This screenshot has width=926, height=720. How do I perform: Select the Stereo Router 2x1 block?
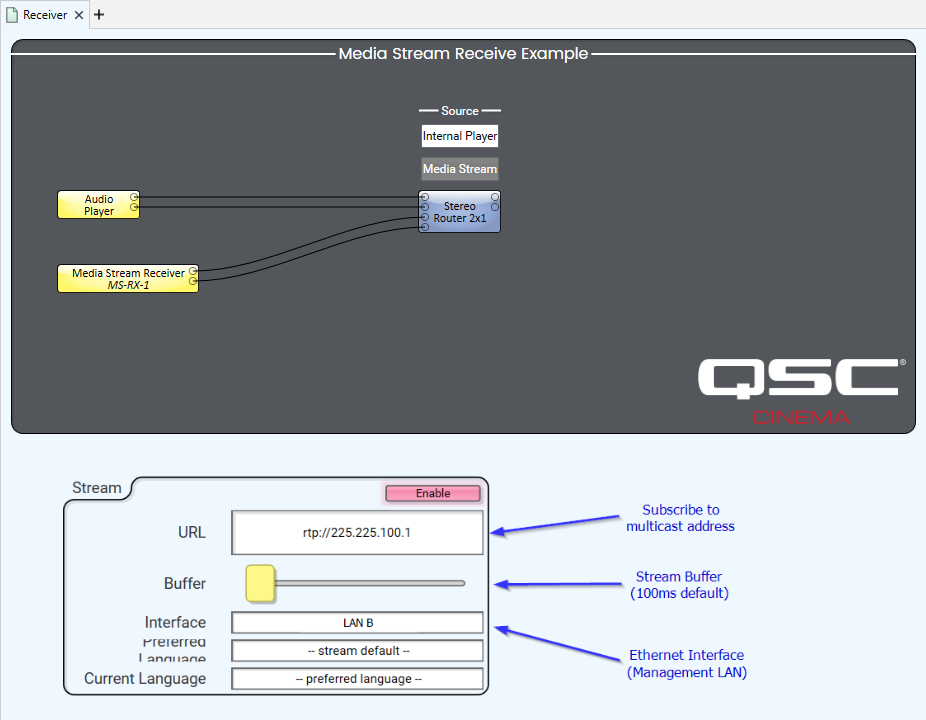pyautogui.click(x=459, y=212)
